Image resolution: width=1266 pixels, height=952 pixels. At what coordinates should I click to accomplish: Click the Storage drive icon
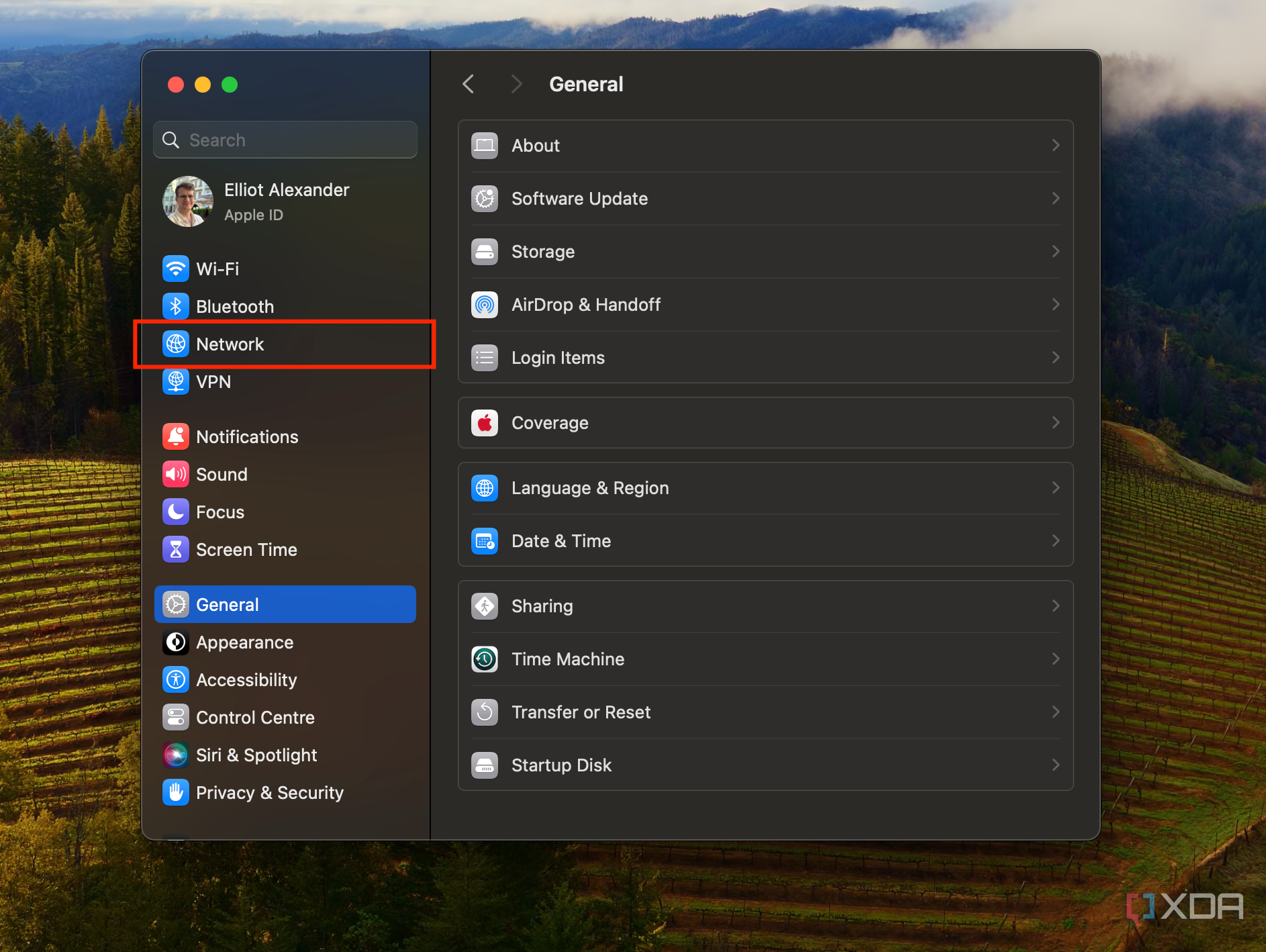485,252
